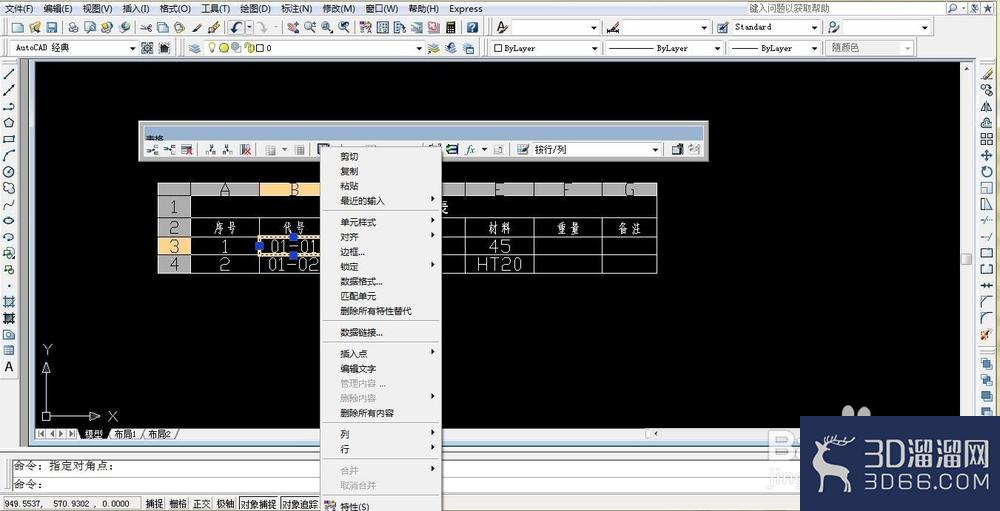This screenshot has width=1000, height=511.
Task: Open the 格式(O) menu
Action: coord(175,9)
